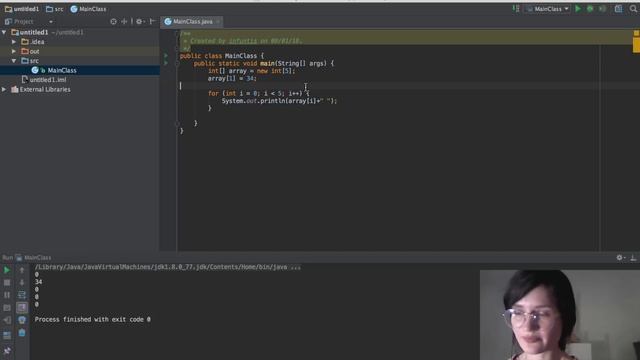Place cursor on the 'array[1] = 34;' line
Image resolution: width=640 pixels, height=360 pixels.
pos(232,78)
